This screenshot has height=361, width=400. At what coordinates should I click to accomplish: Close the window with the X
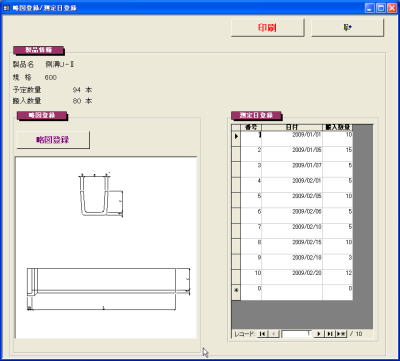(392, 8)
